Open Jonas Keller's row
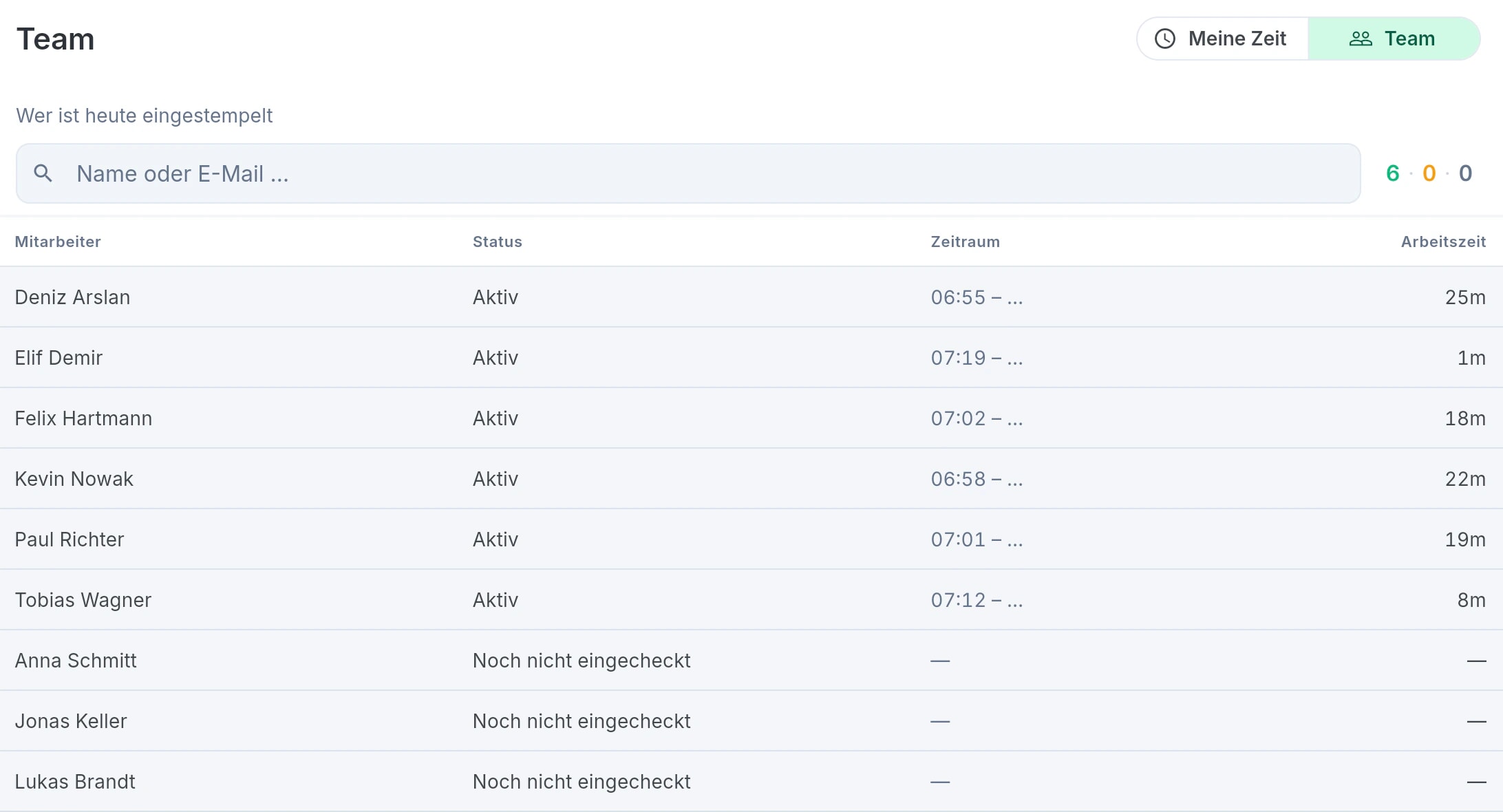The image size is (1503, 812). [x=751, y=721]
